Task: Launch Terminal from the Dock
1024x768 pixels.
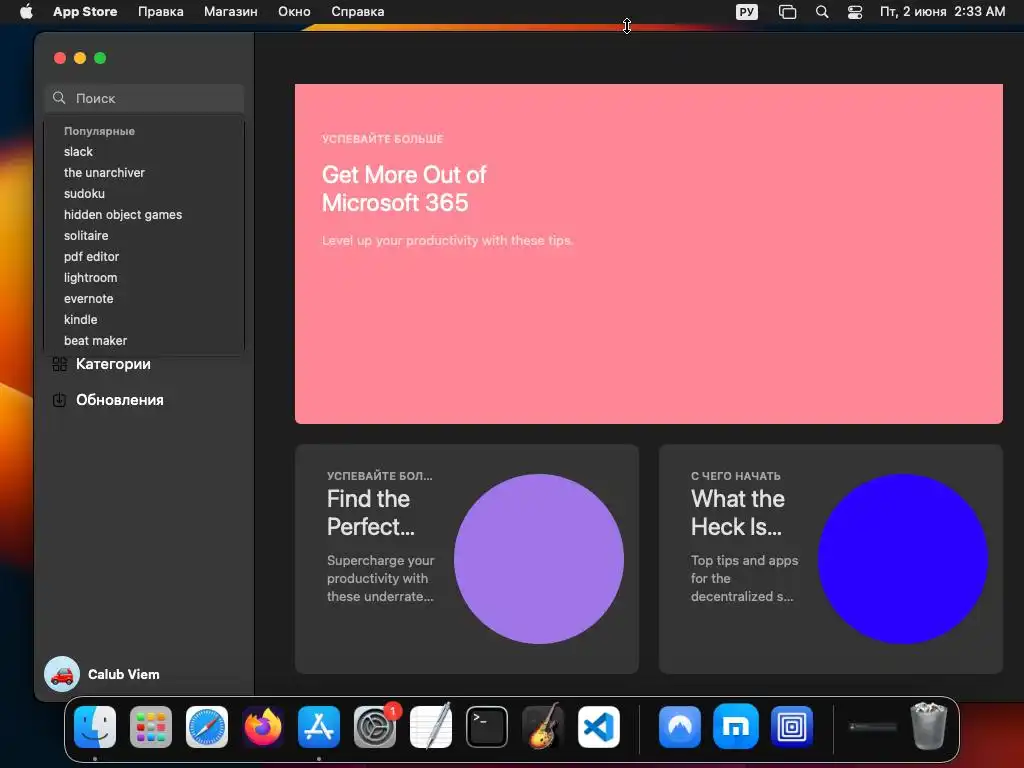Action: 487,727
